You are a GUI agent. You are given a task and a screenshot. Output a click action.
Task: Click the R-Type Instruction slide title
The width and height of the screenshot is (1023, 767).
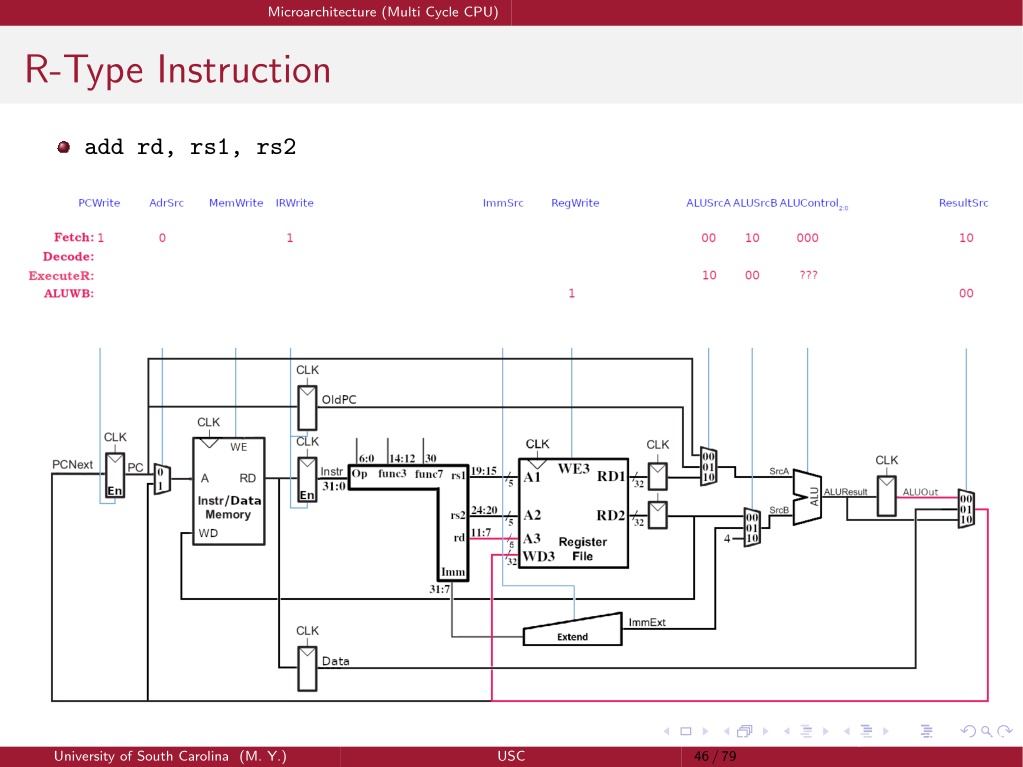(177, 70)
